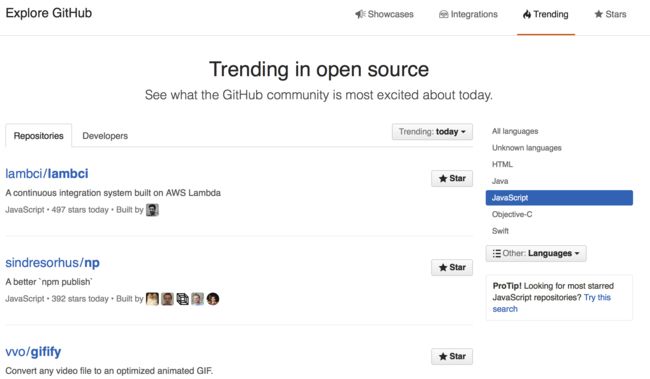The height and width of the screenshot is (379, 650).
Task: Select the Repositories tab
Action: point(39,136)
